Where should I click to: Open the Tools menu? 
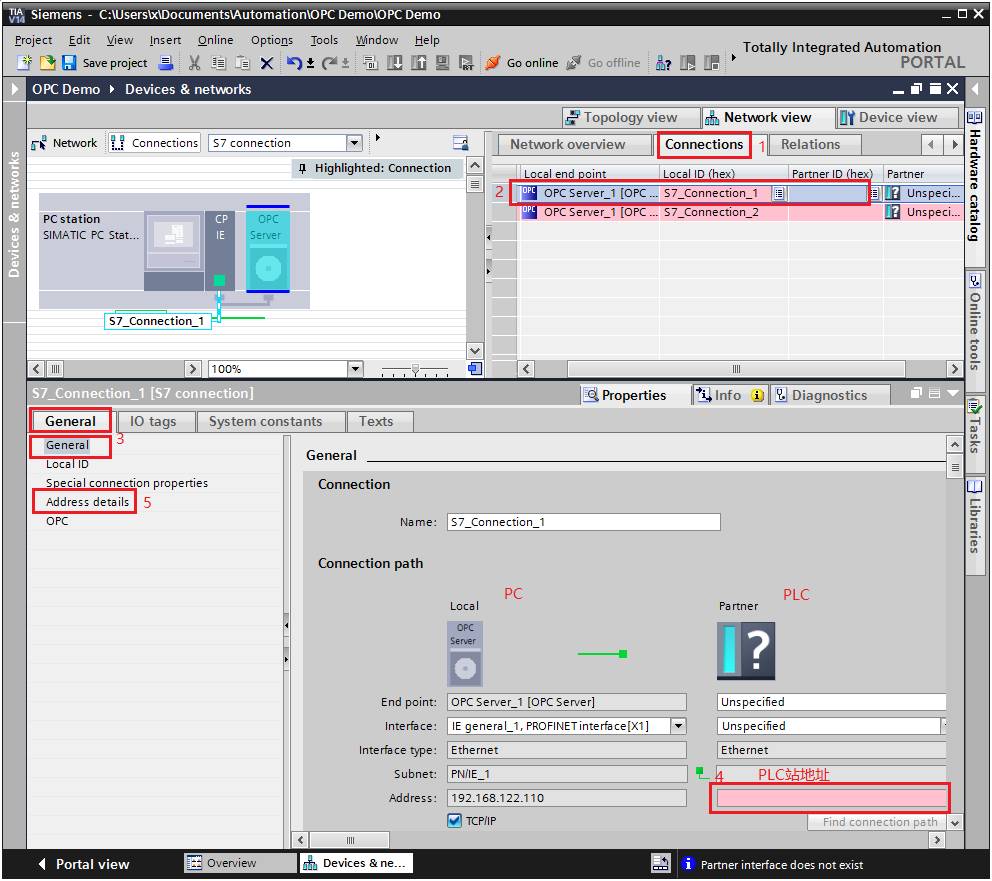[x=324, y=40]
